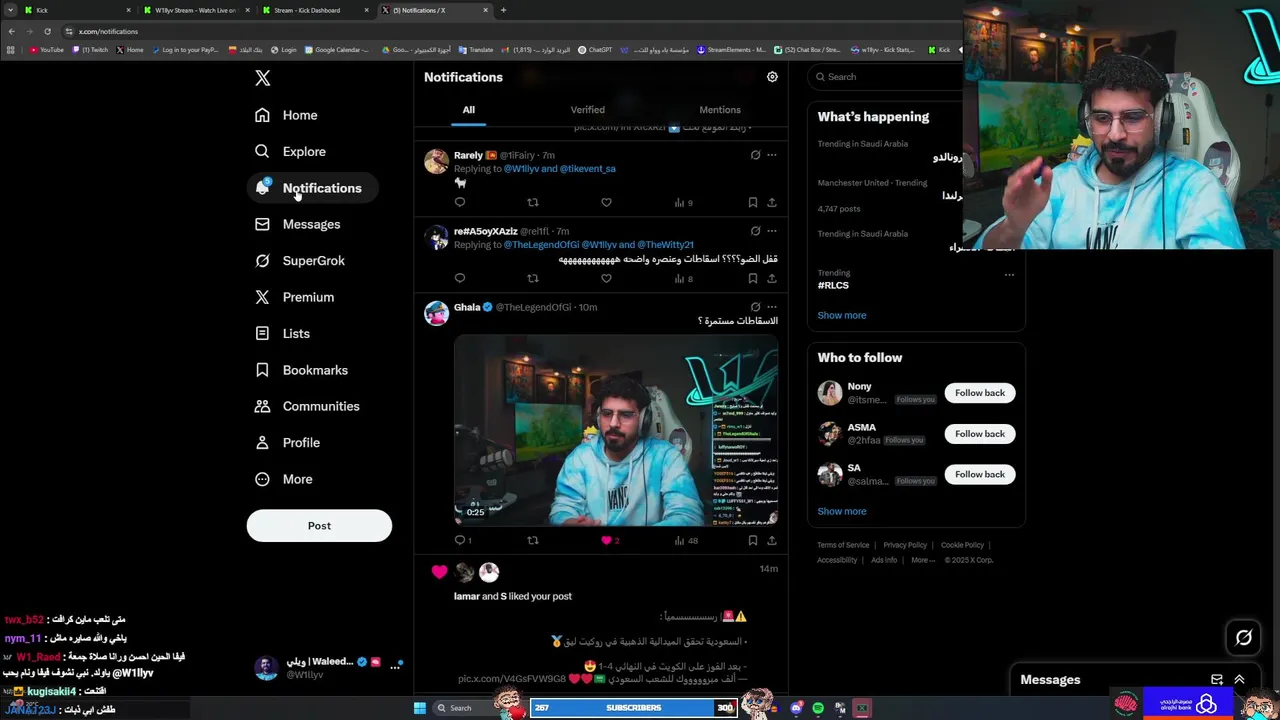Screen dimensions: 1280x720
Task: Follow back ASMA
Action: tap(980, 434)
